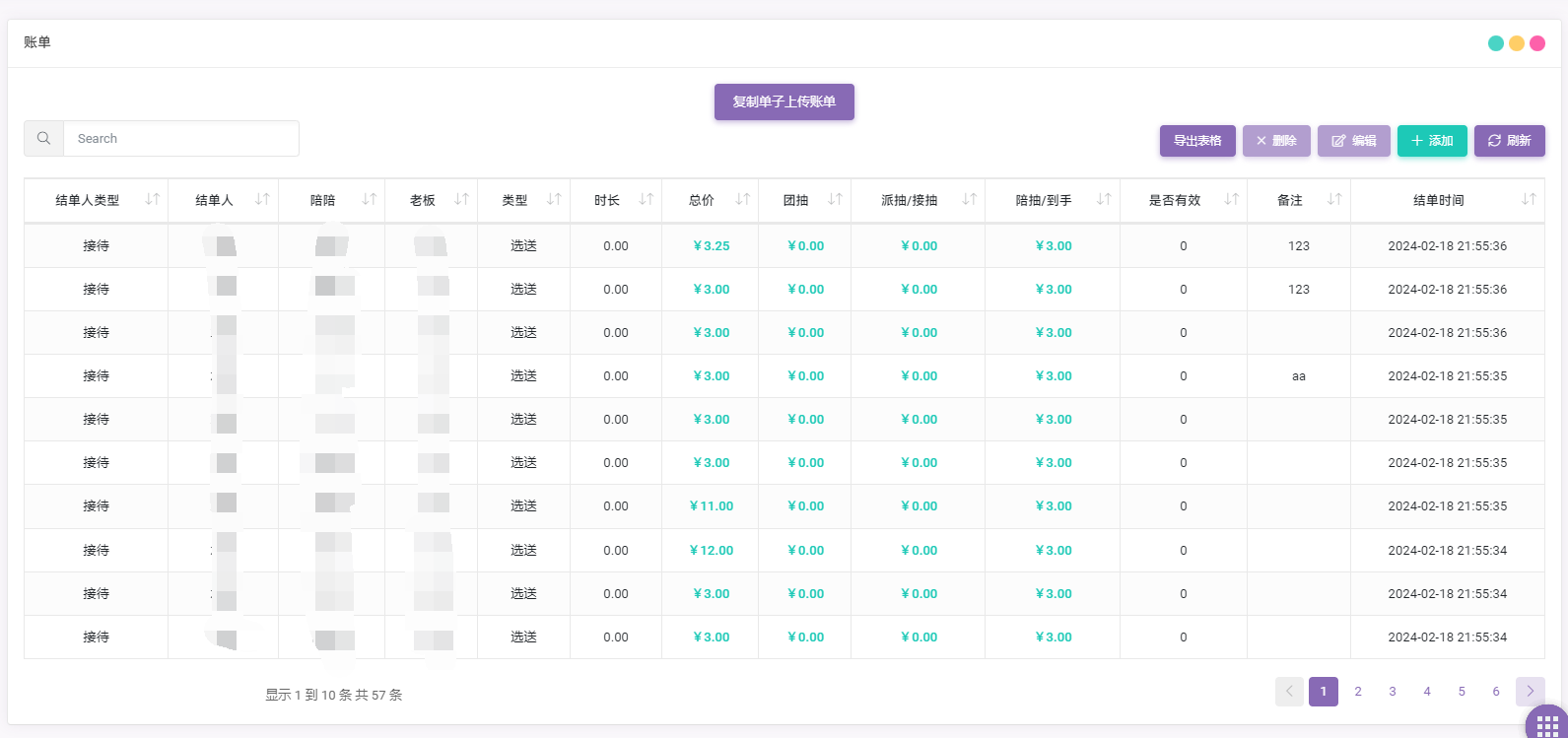Sort by 派抽/接抽 column arrows
The image size is (1568, 738).
click(x=970, y=200)
